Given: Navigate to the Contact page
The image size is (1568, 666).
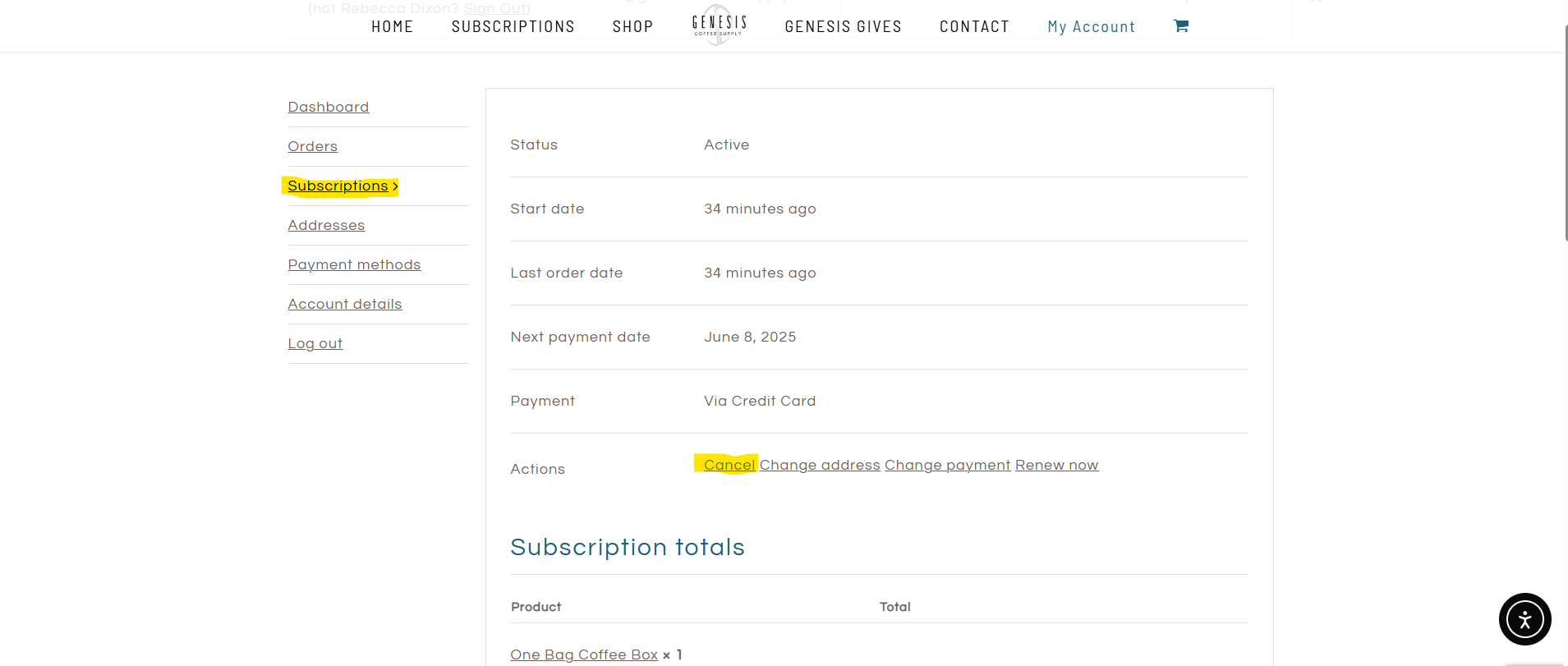Looking at the screenshot, I should [974, 27].
